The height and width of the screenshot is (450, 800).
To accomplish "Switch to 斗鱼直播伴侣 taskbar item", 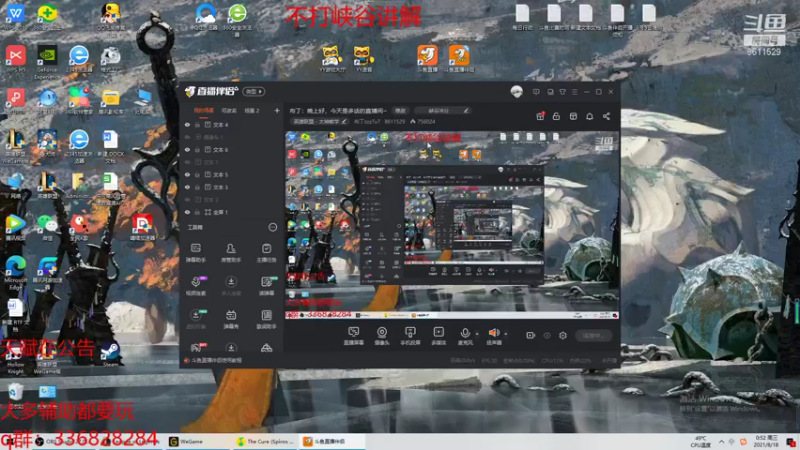I will 332,442.
